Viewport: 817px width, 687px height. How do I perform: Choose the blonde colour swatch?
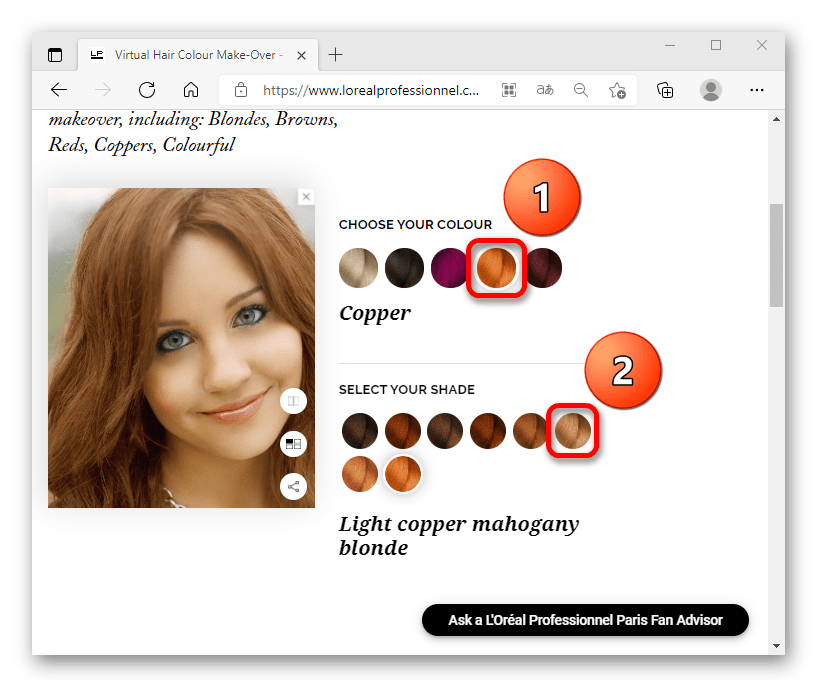pyautogui.click(x=358, y=268)
